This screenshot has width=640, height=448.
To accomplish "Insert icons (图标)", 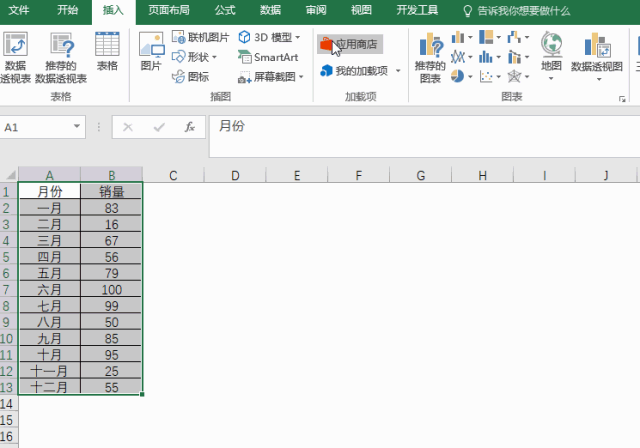I will point(190,76).
